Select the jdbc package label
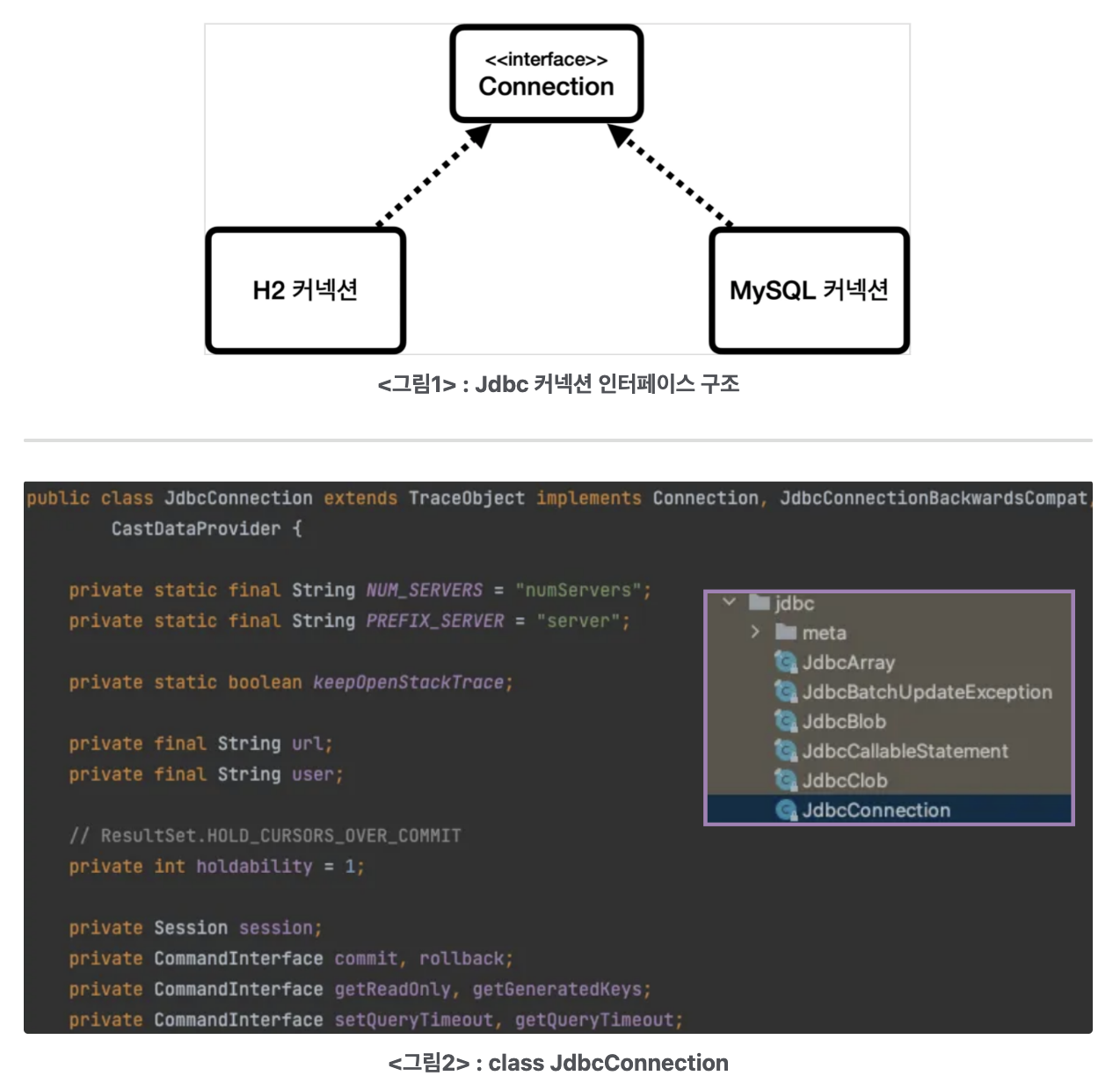 [x=795, y=603]
